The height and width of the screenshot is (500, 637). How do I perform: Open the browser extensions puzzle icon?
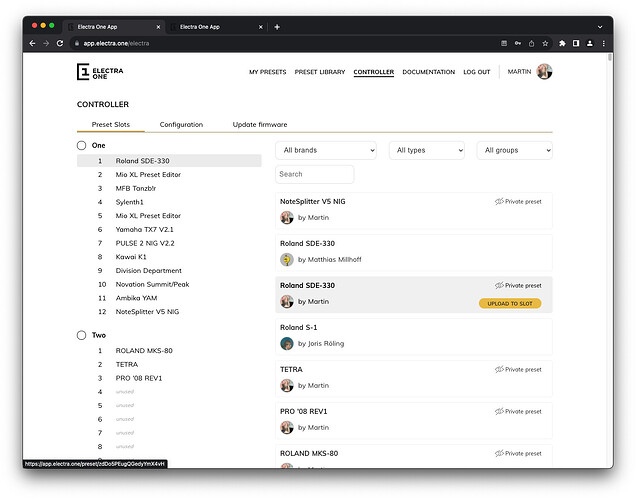[x=562, y=43]
